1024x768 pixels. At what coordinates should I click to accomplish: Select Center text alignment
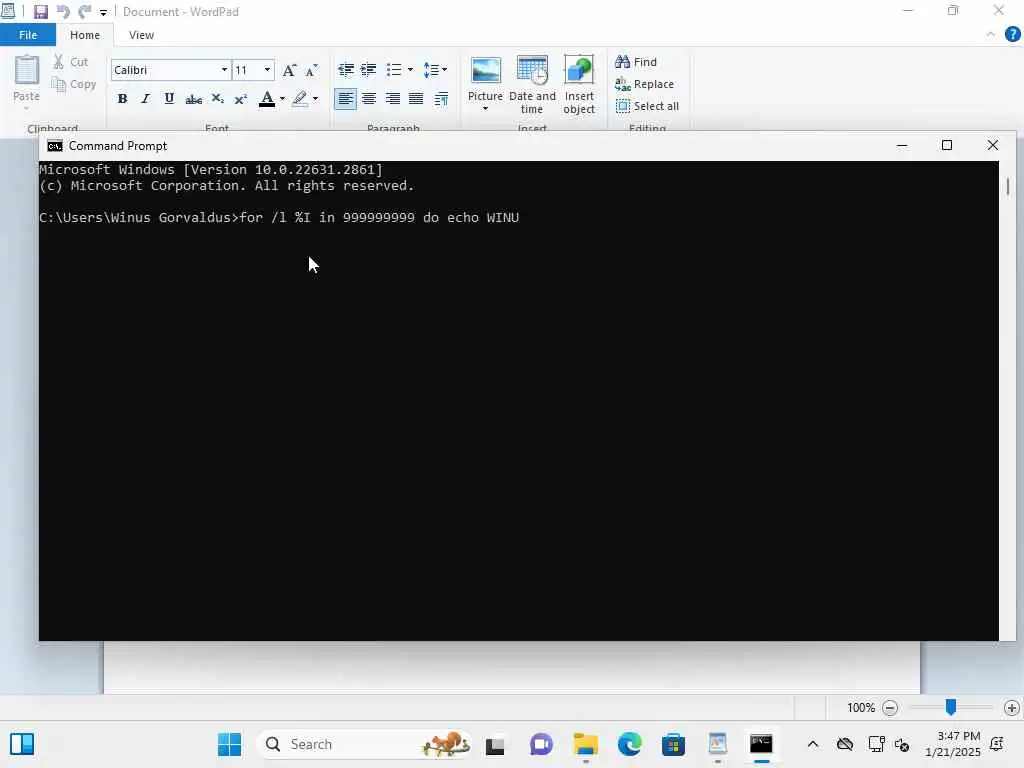[x=369, y=99]
